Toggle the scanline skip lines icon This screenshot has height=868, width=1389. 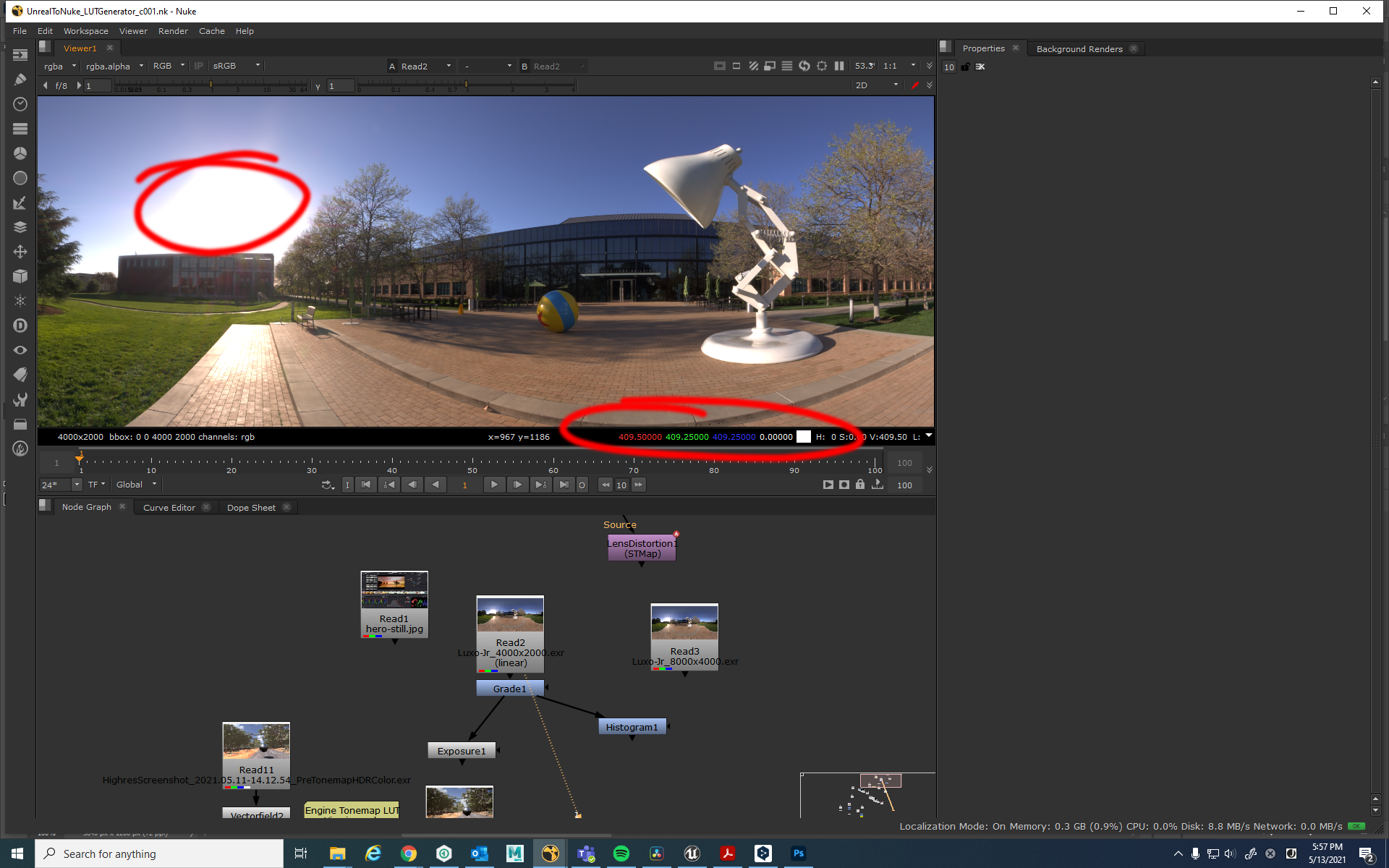click(x=787, y=66)
